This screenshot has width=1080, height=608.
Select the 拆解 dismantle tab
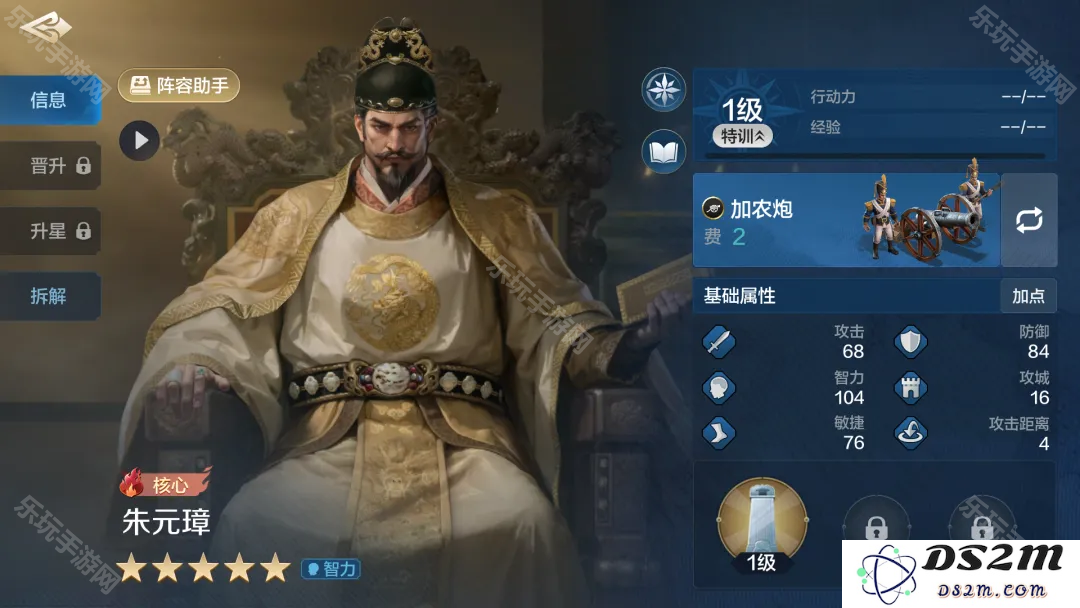[50, 296]
